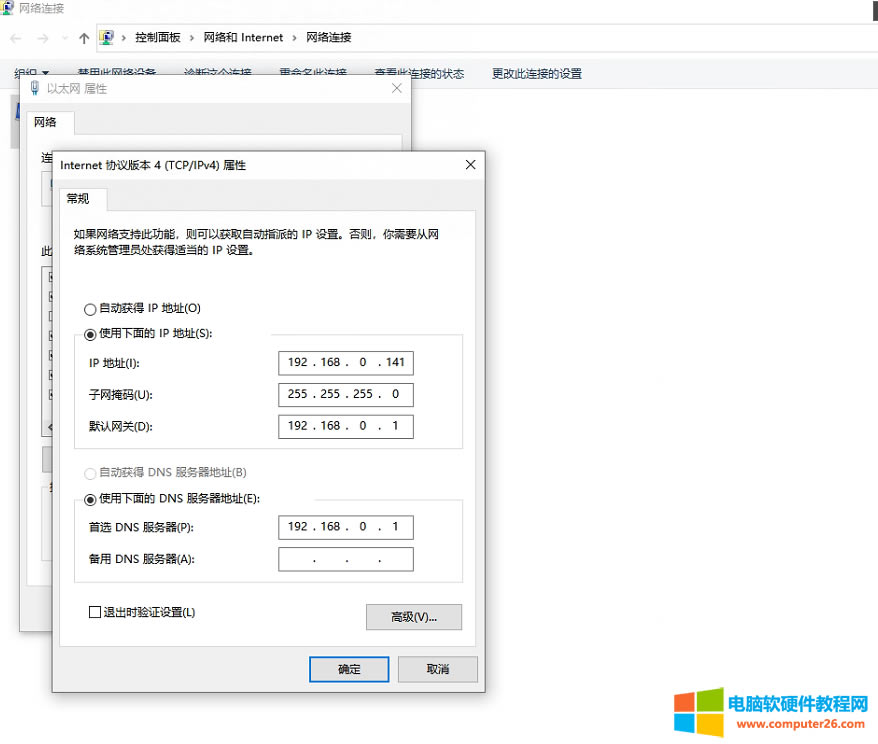Select the 网络 tab in Ethernet properties

pyautogui.click(x=45, y=122)
